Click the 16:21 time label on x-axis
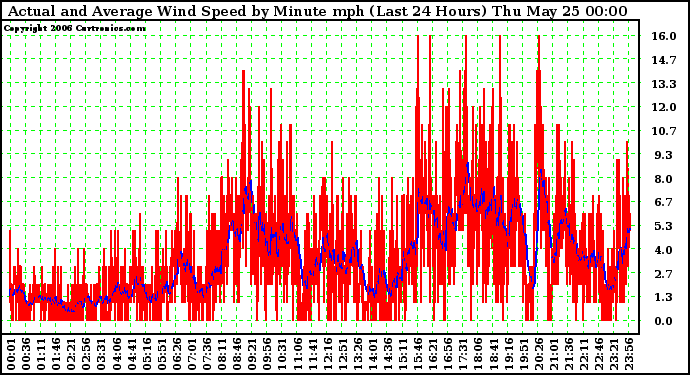 (433, 354)
